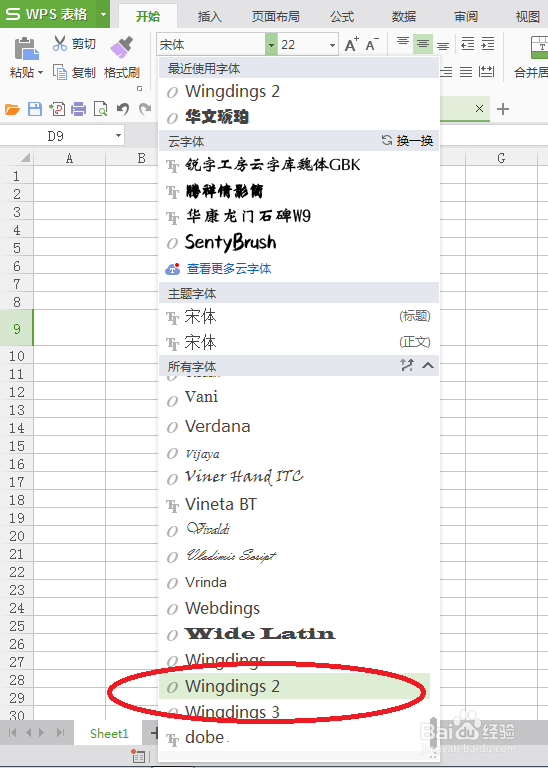548x768 pixels.
Task: Open the 审阅 ribbon tab
Action: (x=466, y=17)
